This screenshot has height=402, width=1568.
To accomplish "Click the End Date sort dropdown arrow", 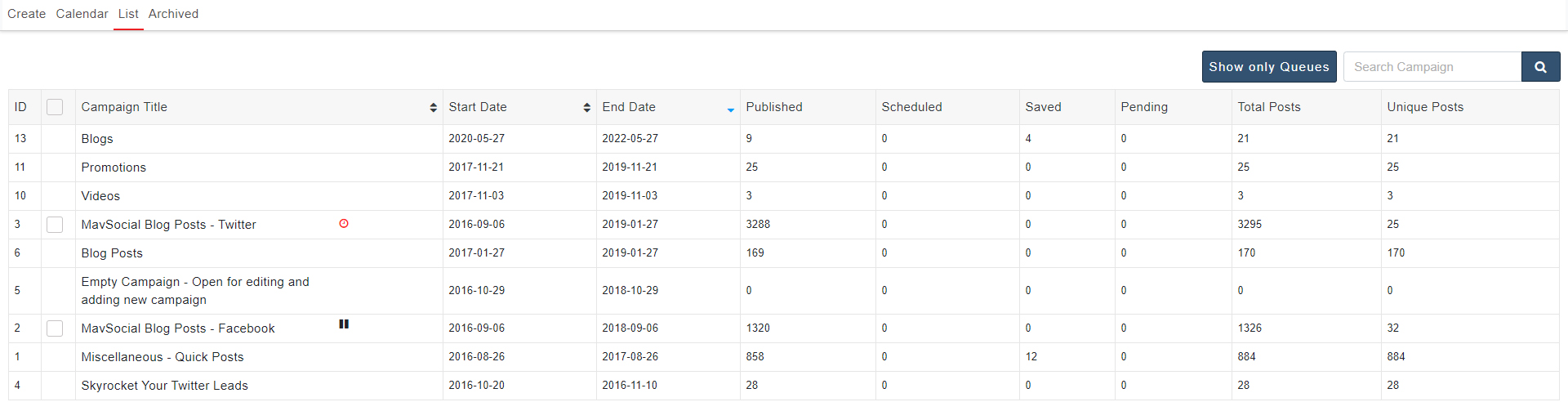I will 730,109.
